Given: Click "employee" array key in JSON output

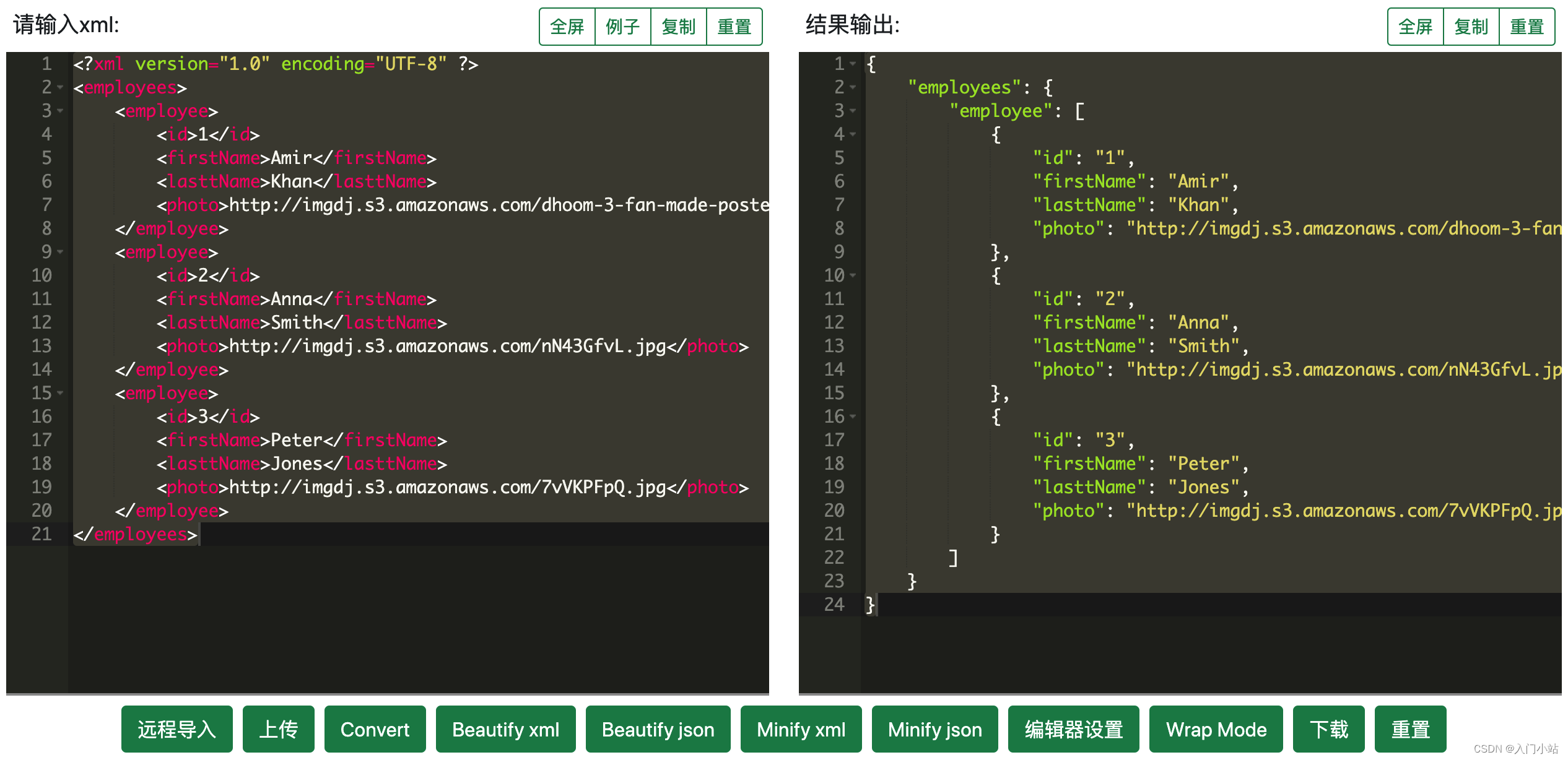Looking at the screenshot, I should click(1001, 111).
